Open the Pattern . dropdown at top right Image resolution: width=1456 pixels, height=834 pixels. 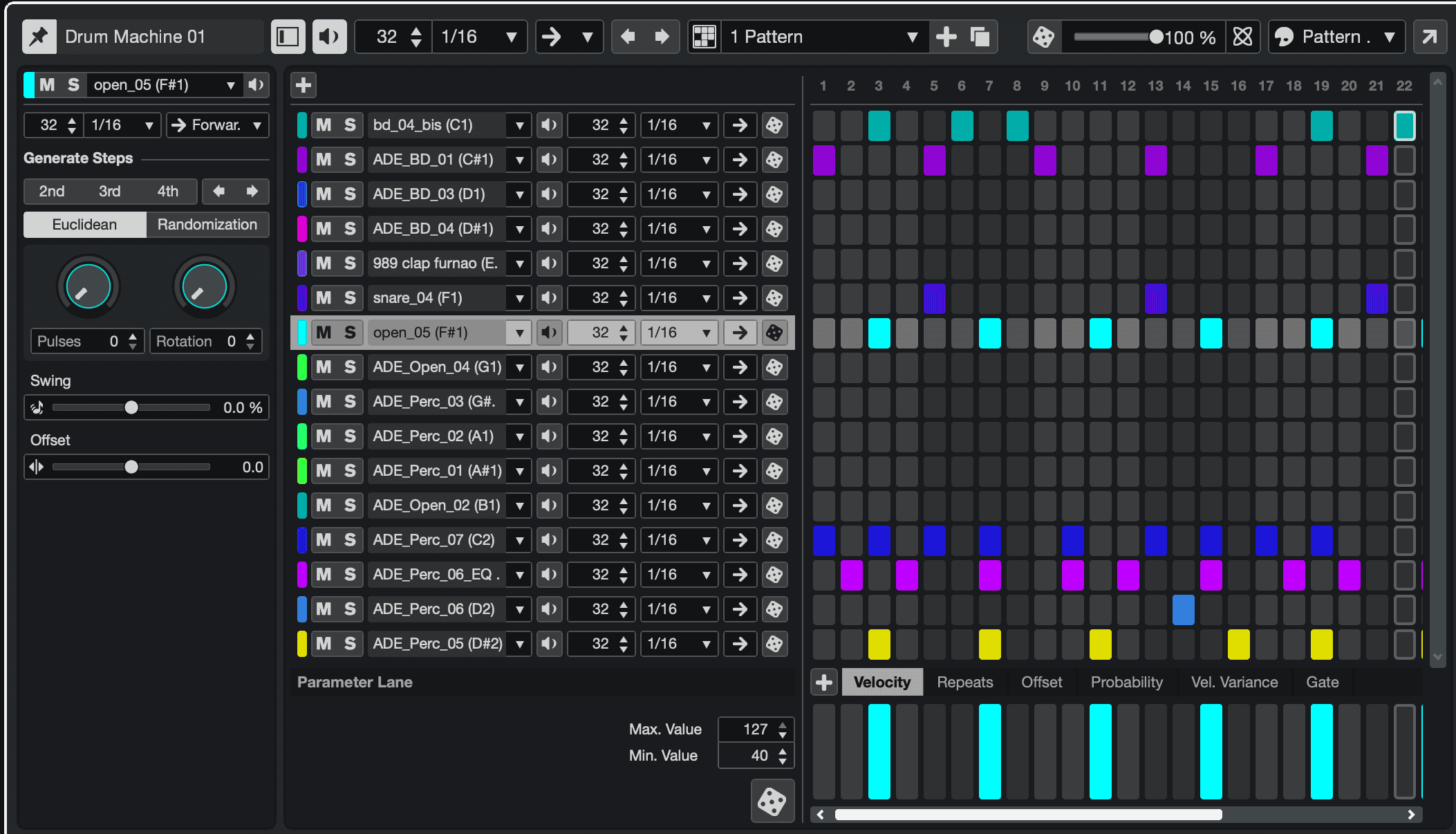pyautogui.click(x=1337, y=37)
